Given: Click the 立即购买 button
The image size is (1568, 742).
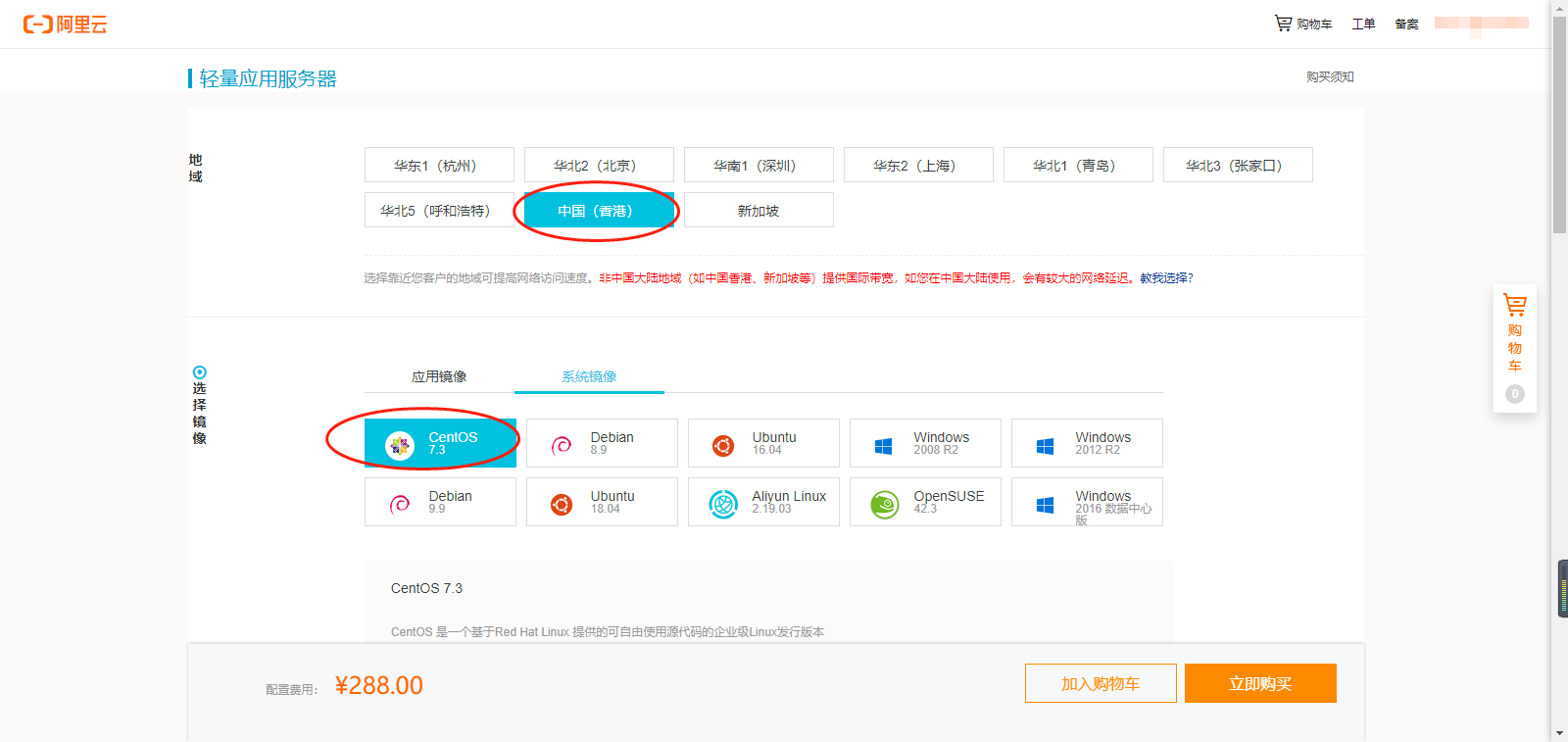Looking at the screenshot, I should tap(1260, 683).
